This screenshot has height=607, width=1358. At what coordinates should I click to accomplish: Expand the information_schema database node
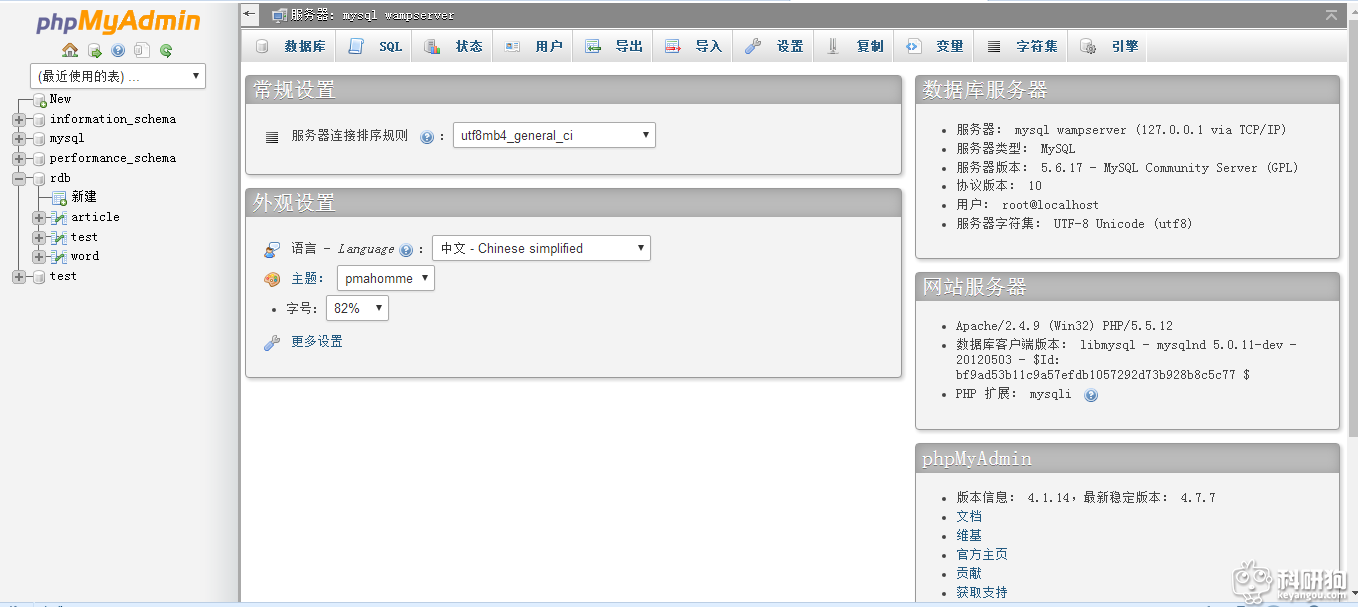19,119
